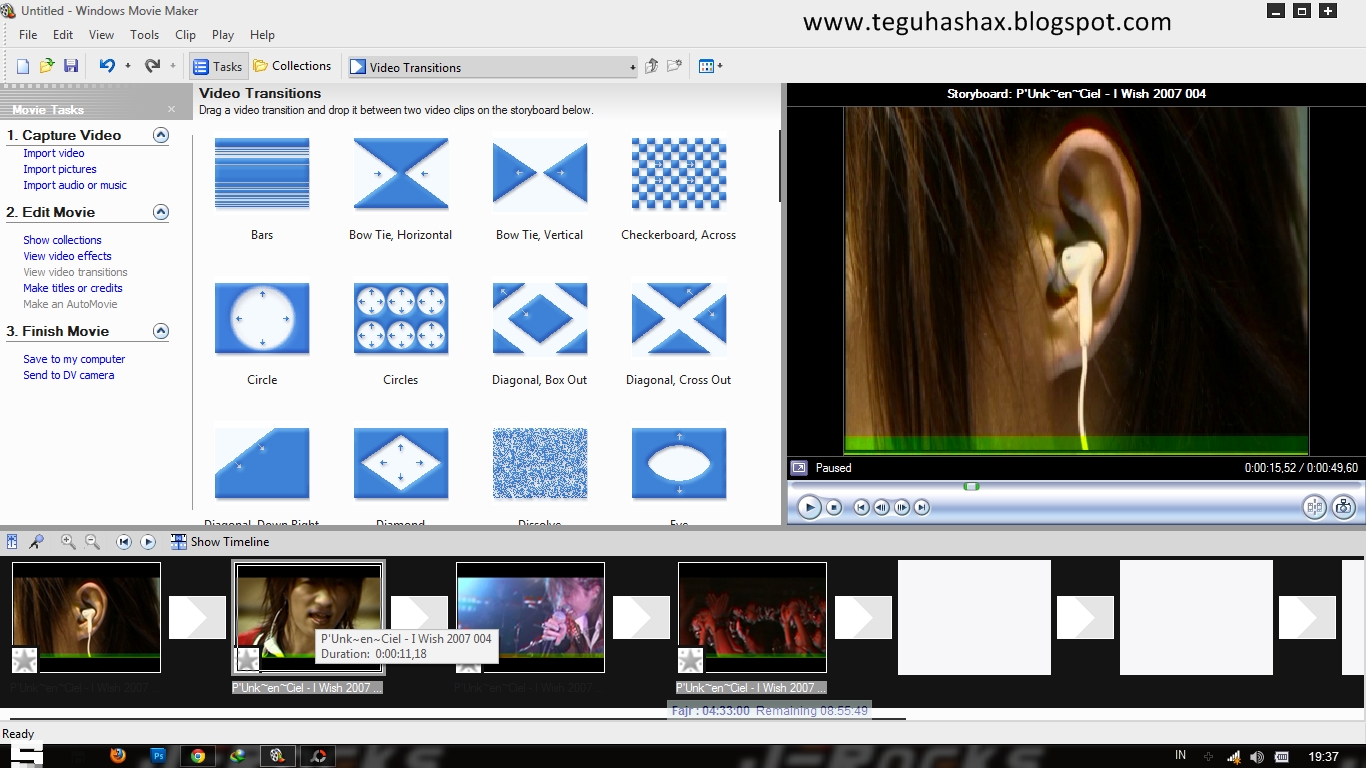Image resolution: width=1366 pixels, height=768 pixels.
Task: Click the Import video link
Action: (54, 153)
